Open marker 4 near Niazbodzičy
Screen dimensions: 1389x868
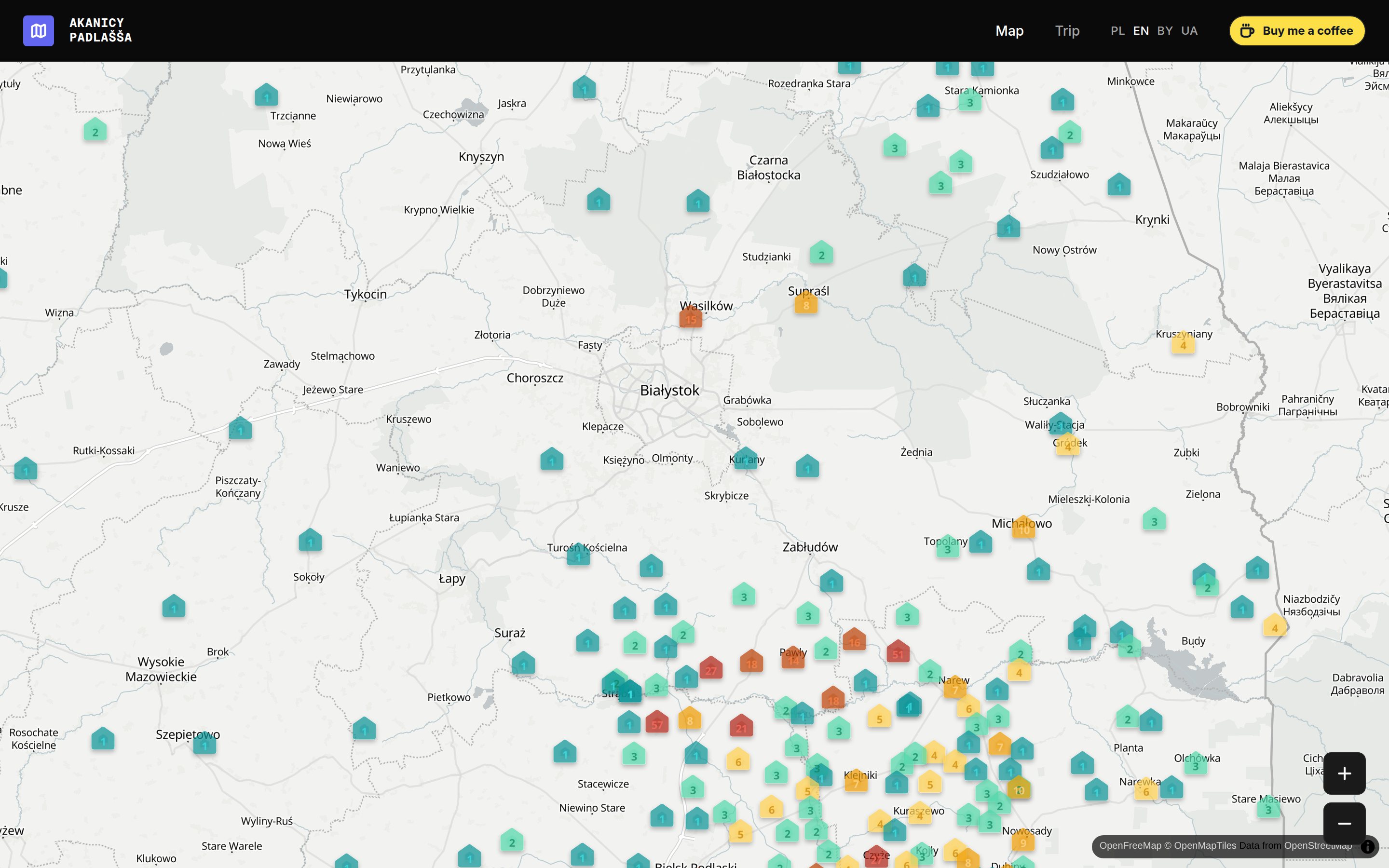pos(1275,624)
